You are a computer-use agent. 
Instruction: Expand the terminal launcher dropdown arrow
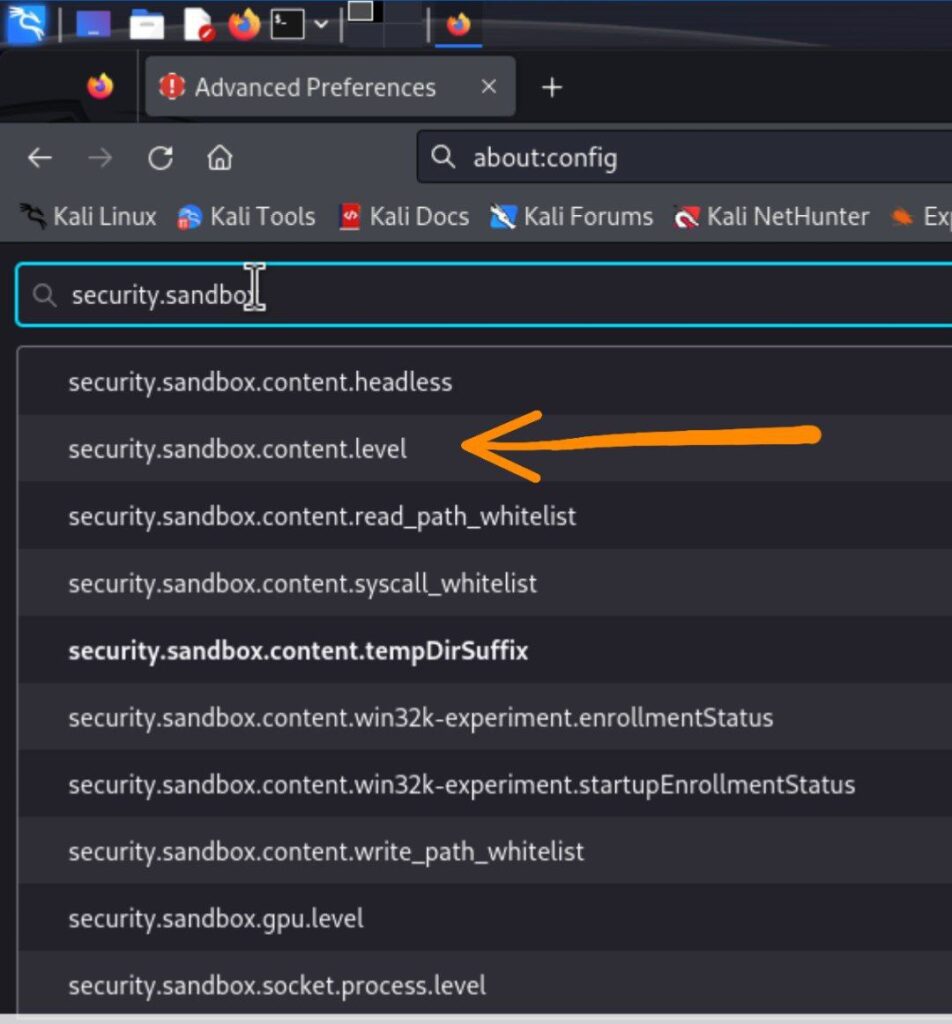(x=321, y=24)
